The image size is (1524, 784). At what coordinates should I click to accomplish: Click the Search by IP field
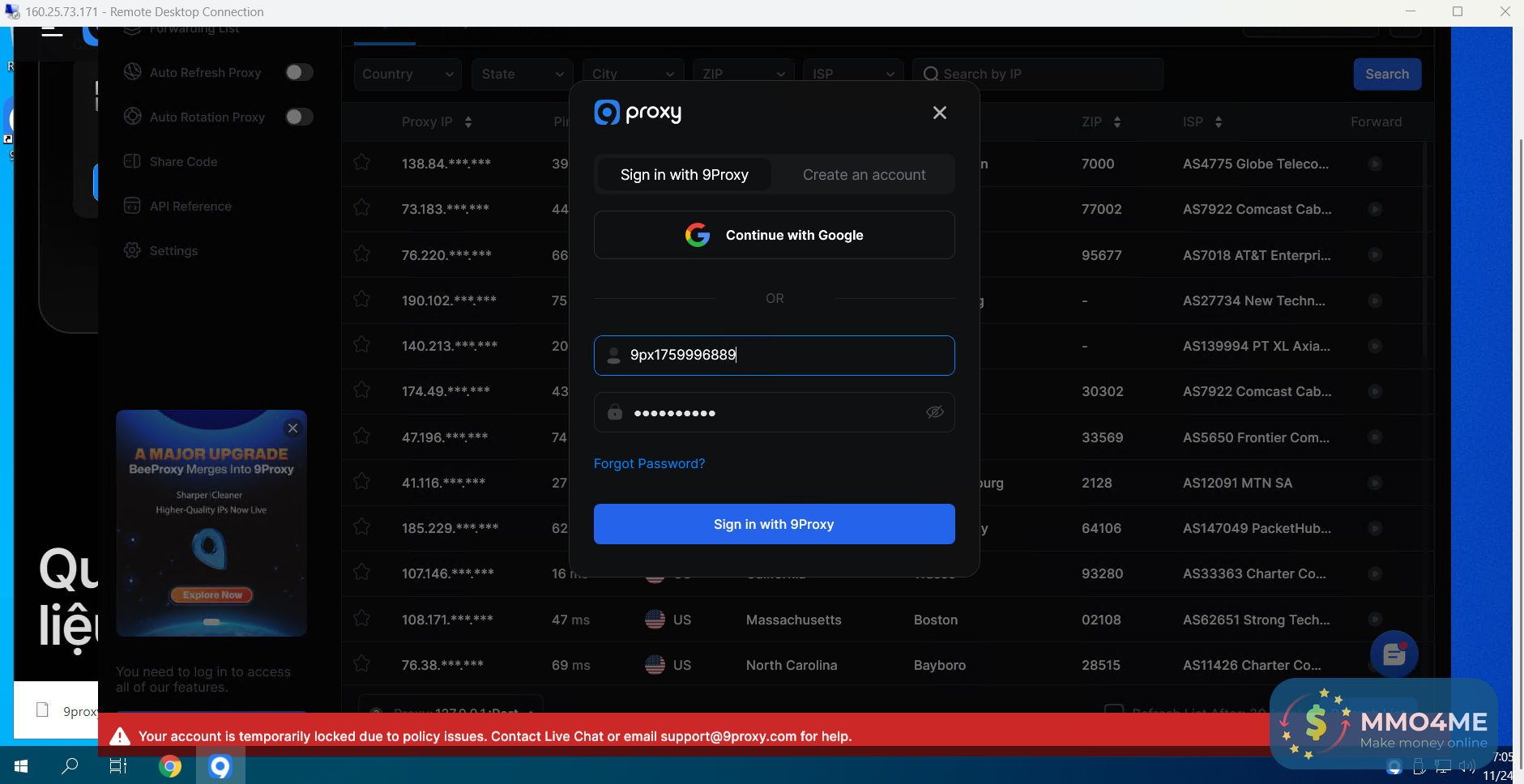pyautogui.click(x=1038, y=74)
